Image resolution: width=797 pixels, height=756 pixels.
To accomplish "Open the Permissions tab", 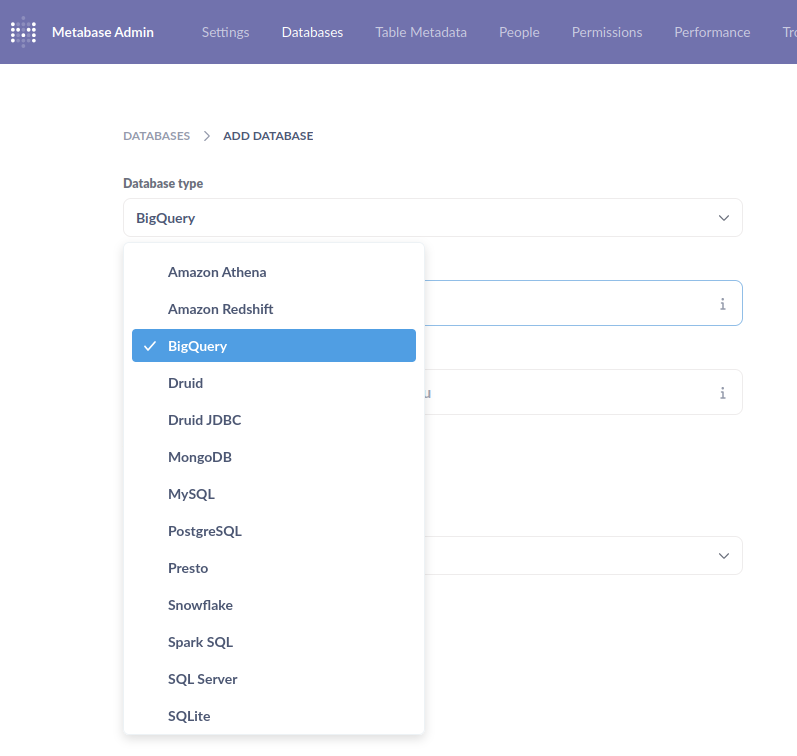I will pos(607,32).
